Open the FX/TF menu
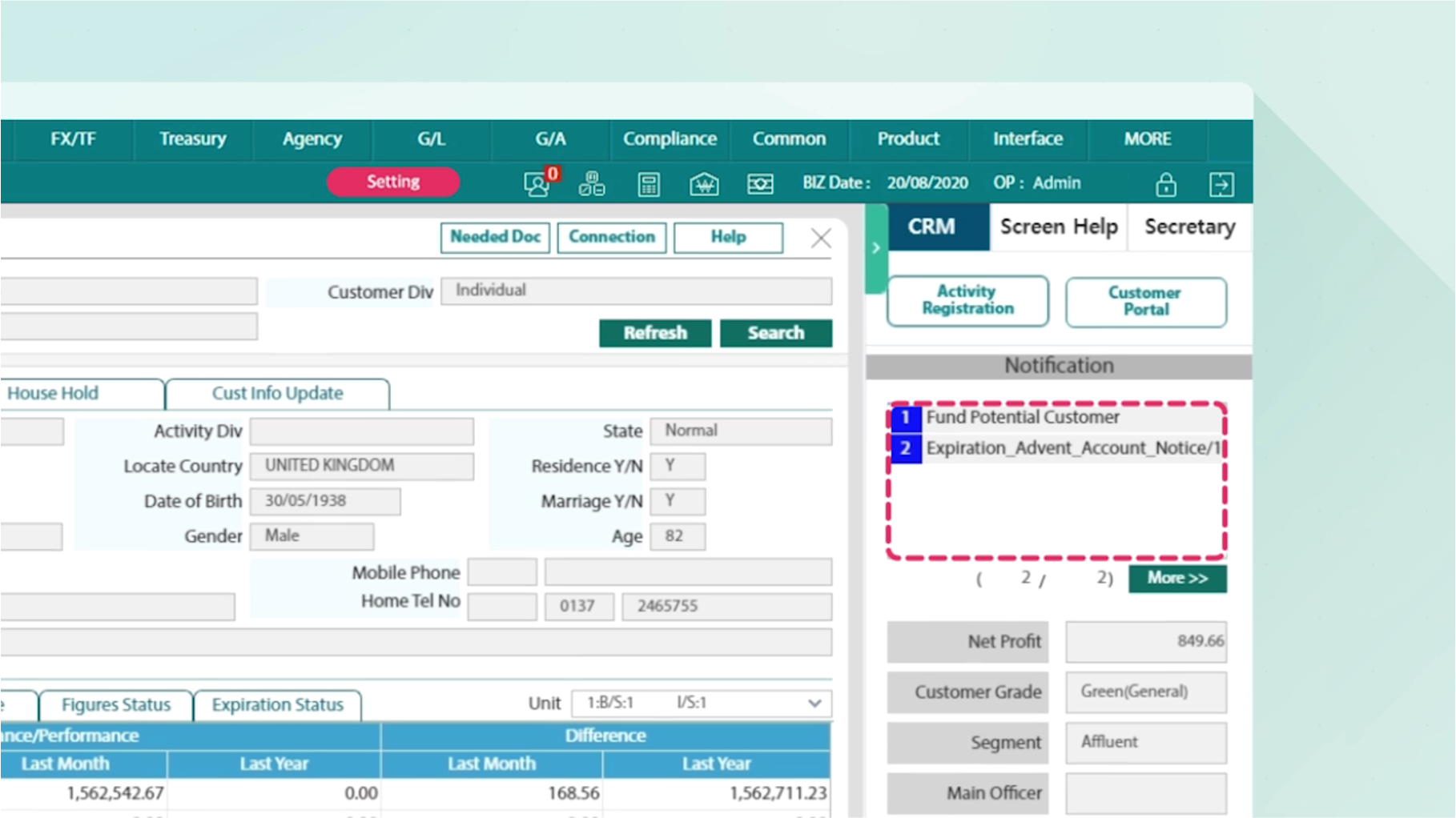This screenshot has width=1456, height=818. (73, 139)
